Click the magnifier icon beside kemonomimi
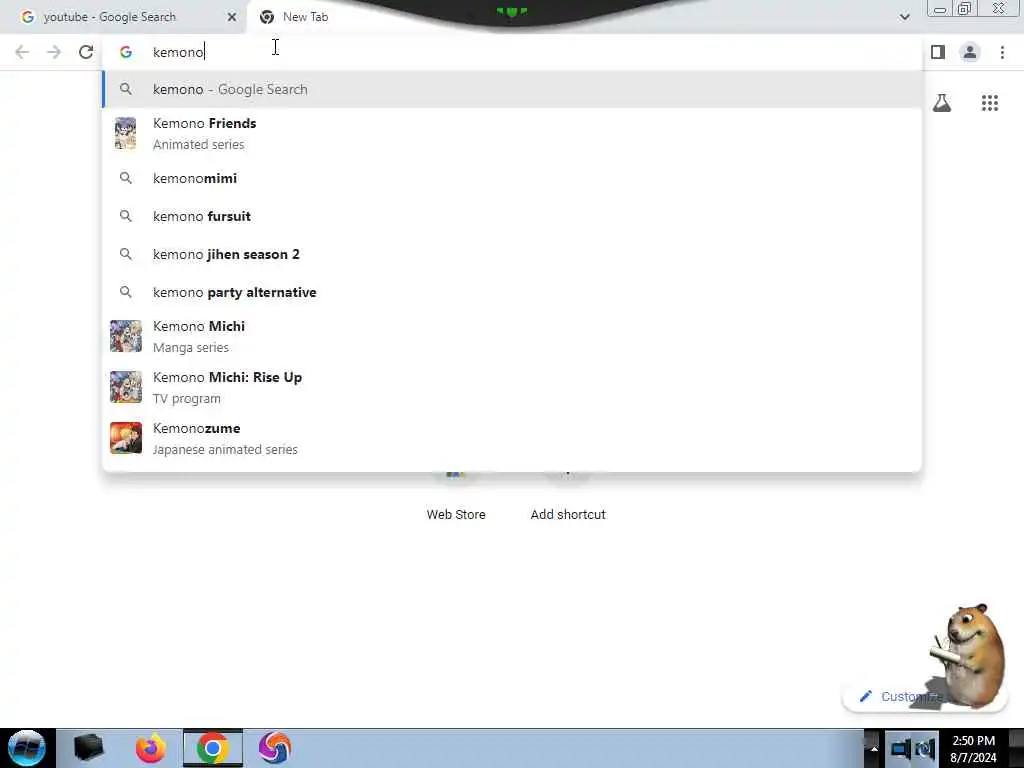This screenshot has width=1024, height=768. pyautogui.click(x=125, y=178)
